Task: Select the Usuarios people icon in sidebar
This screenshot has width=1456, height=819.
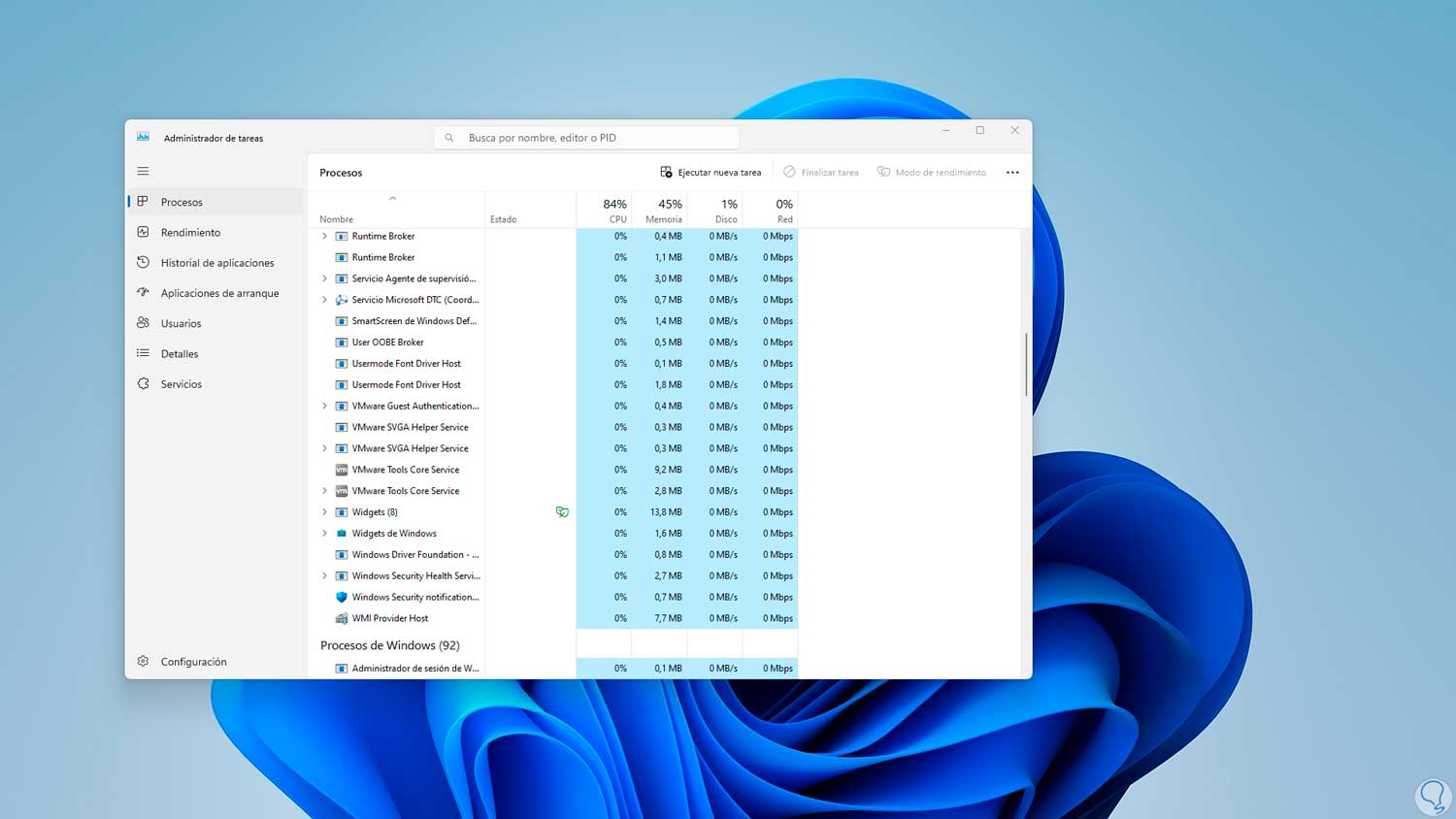Action: pyautogui.click(x=143, y=323)
